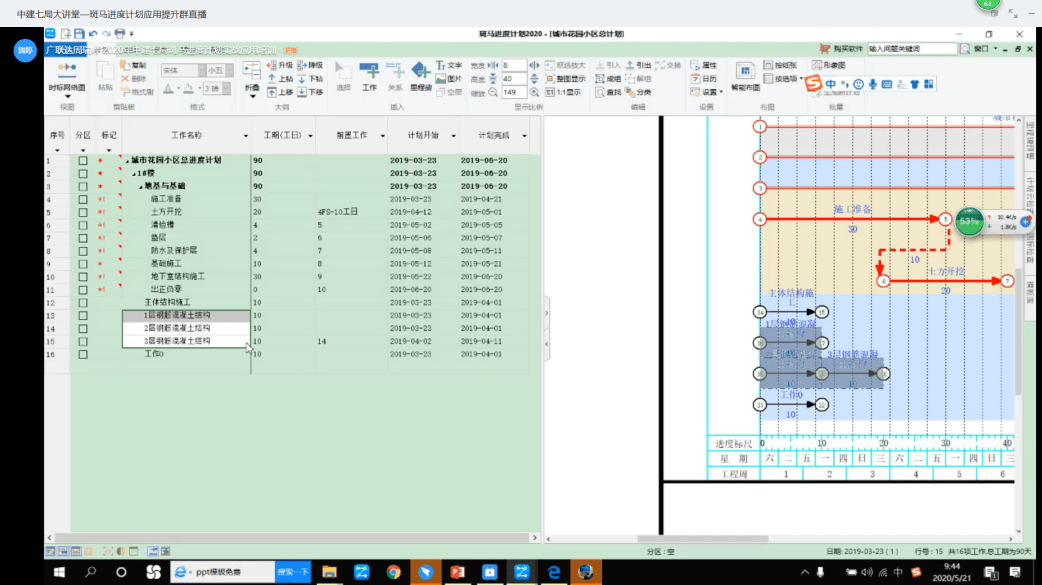Click the 宽度 width value field
1042x585 pixels.
pyautogui.click(x=514, y=65)
